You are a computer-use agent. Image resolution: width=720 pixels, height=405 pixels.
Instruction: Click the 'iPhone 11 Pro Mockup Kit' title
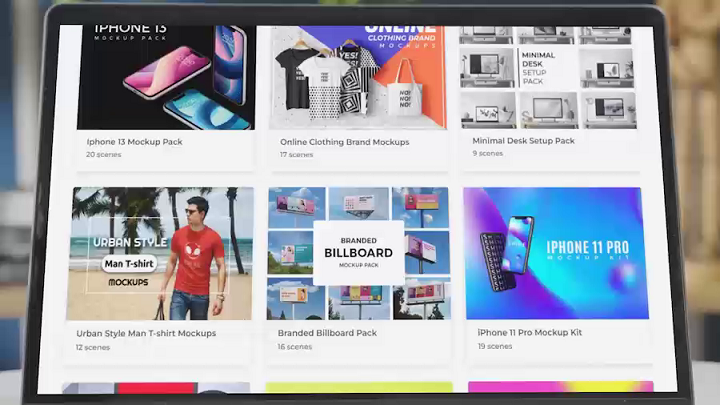coord(529,332)
